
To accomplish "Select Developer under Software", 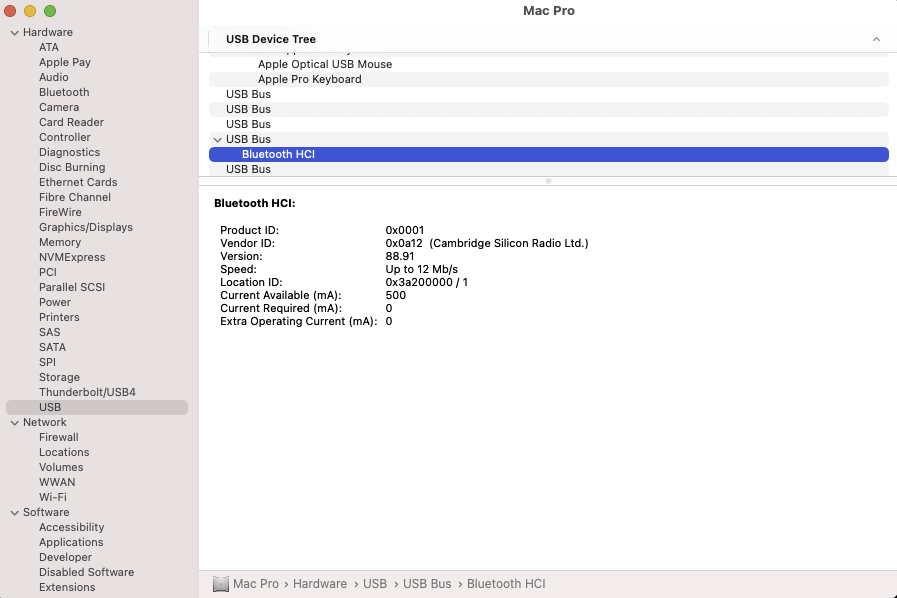I will click(x=65, y=557).
